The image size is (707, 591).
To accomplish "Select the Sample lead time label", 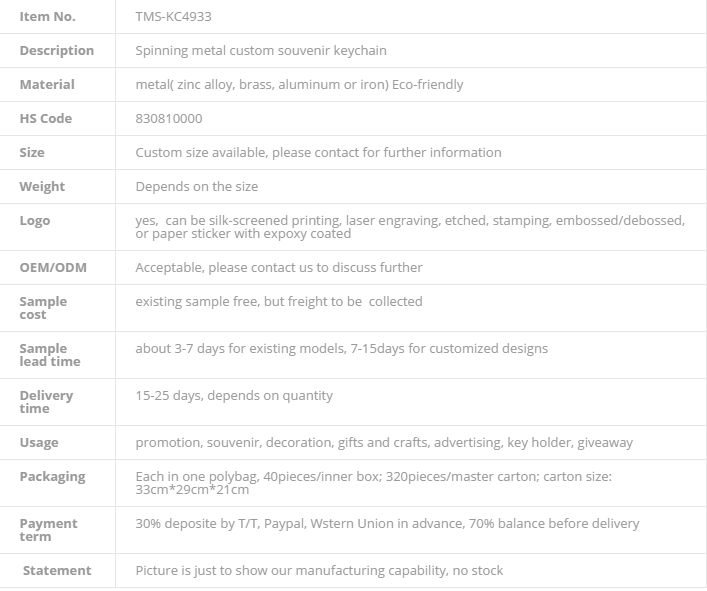I will (50, 355).
